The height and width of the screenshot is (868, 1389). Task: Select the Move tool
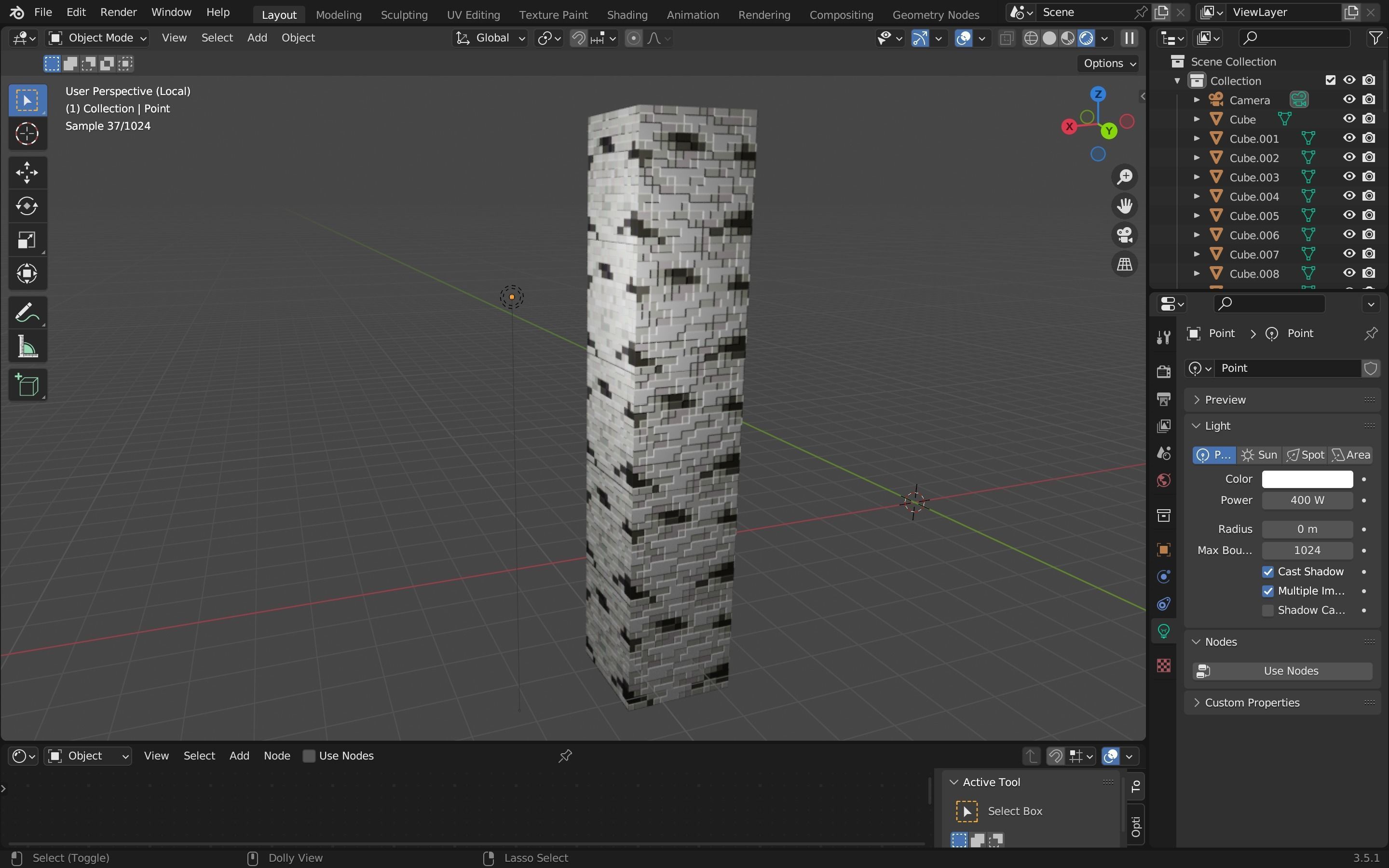(x=27, y=173)
